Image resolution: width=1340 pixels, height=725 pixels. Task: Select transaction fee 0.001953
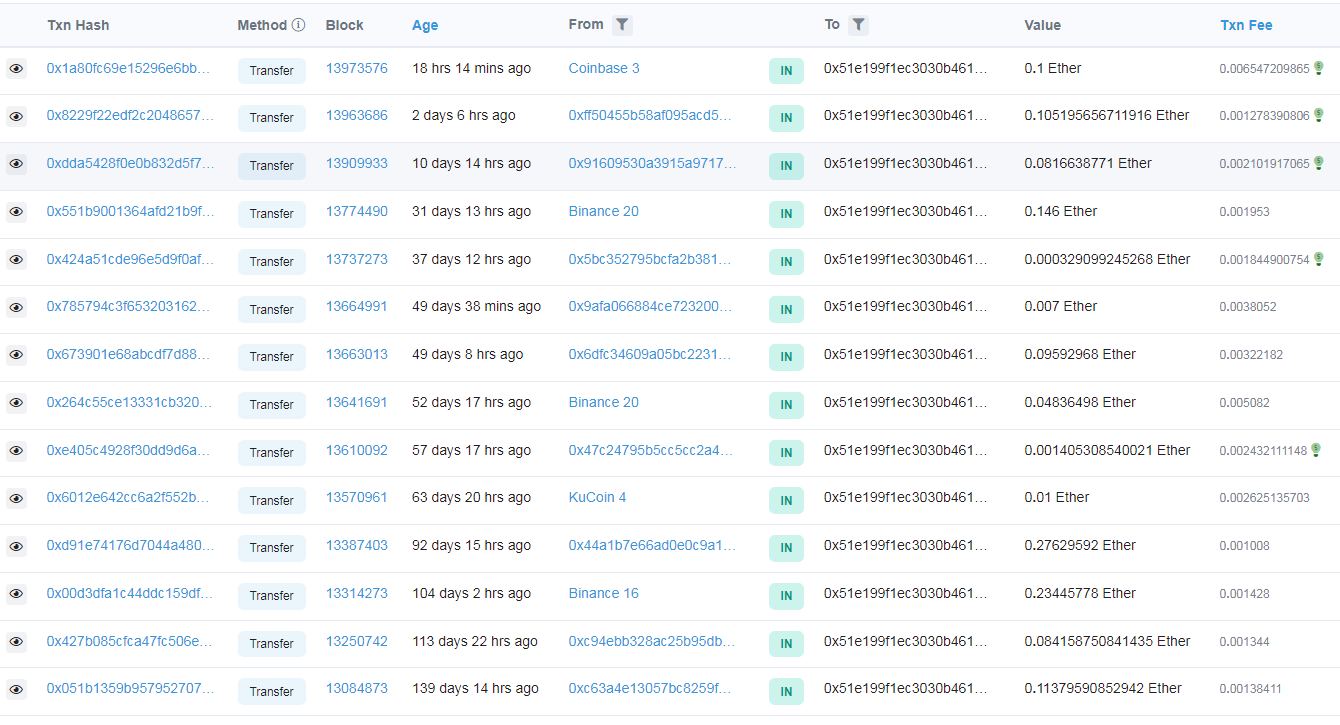coord(1244,212)
